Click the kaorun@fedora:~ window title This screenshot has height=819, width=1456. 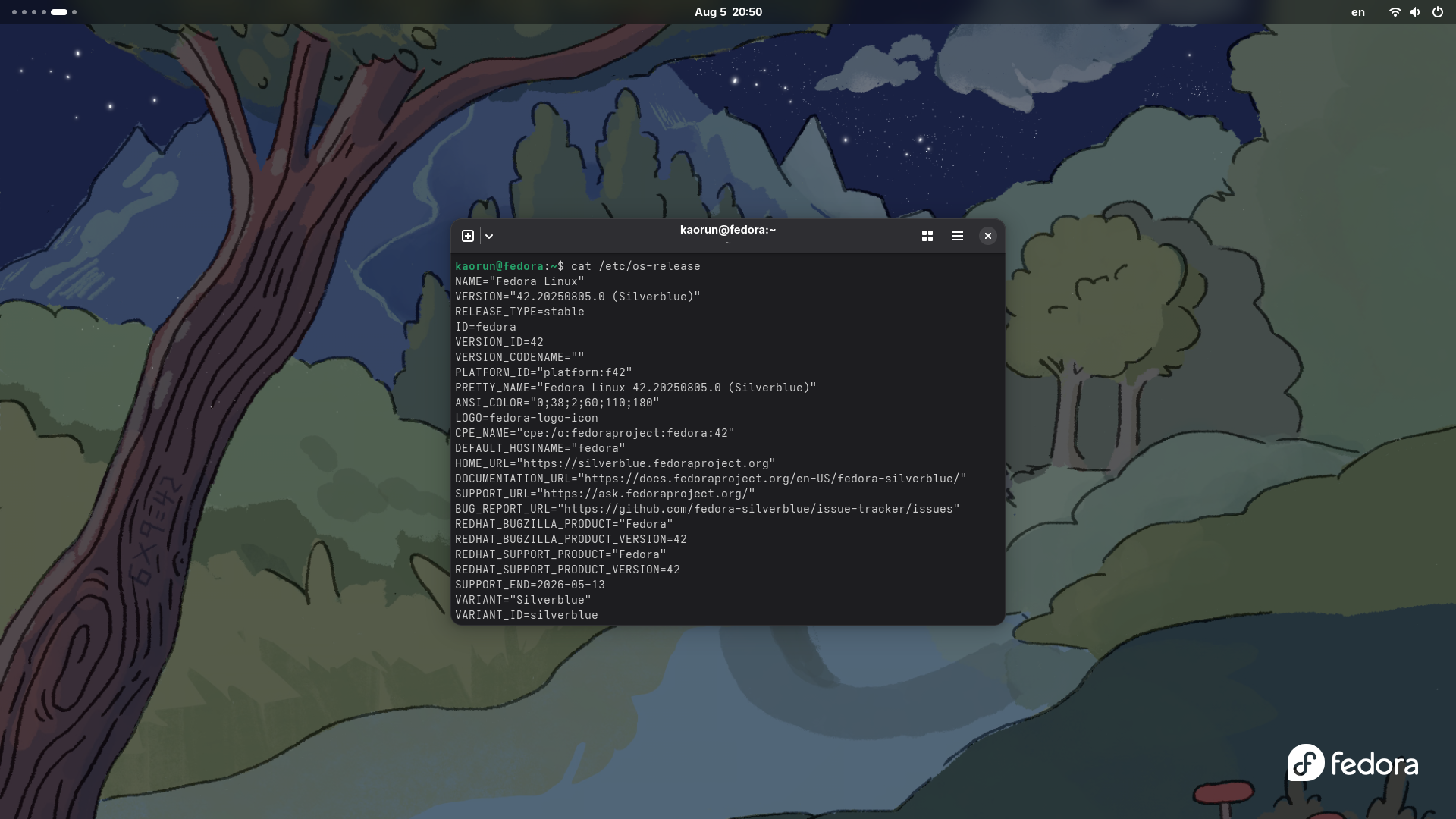click(x=727, y=230)
